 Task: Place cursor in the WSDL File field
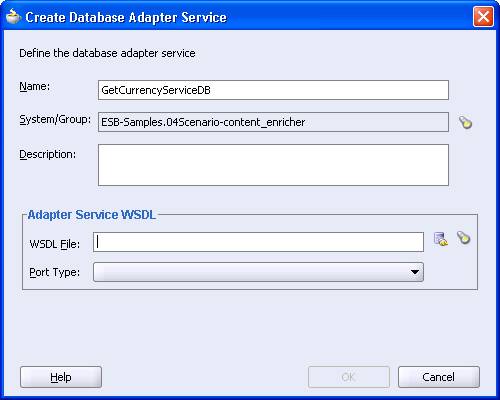(258, 242)
